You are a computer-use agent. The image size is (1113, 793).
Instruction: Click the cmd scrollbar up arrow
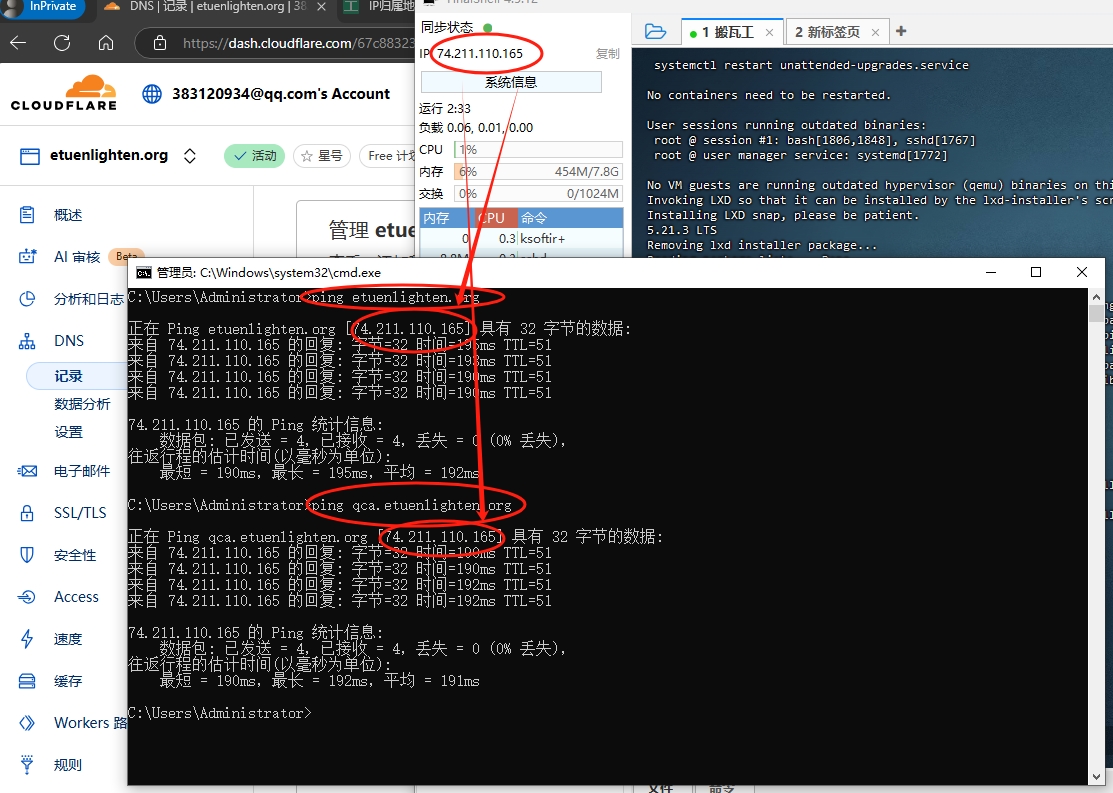(1096, 297)
